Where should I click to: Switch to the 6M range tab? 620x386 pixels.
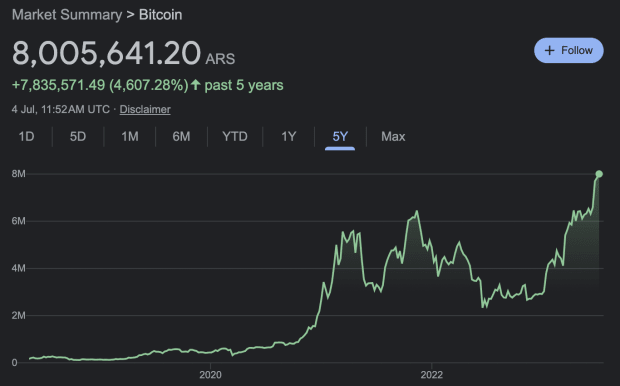pos(181,136)
